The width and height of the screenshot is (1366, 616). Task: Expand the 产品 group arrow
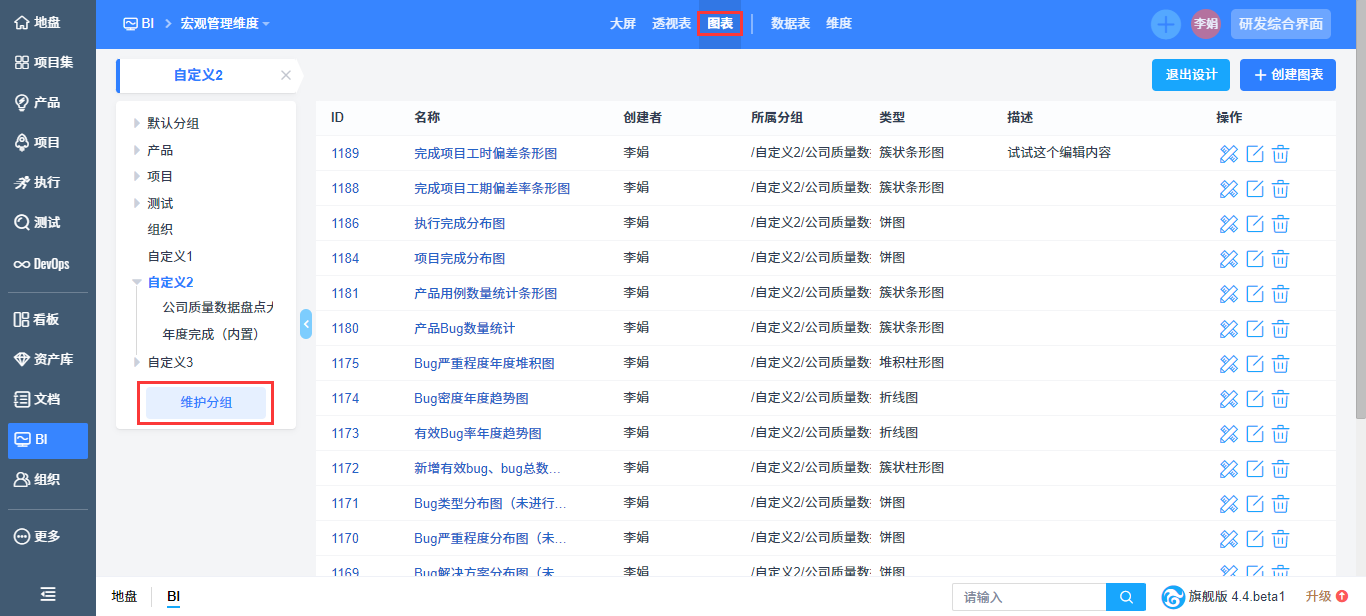(137, 150)
